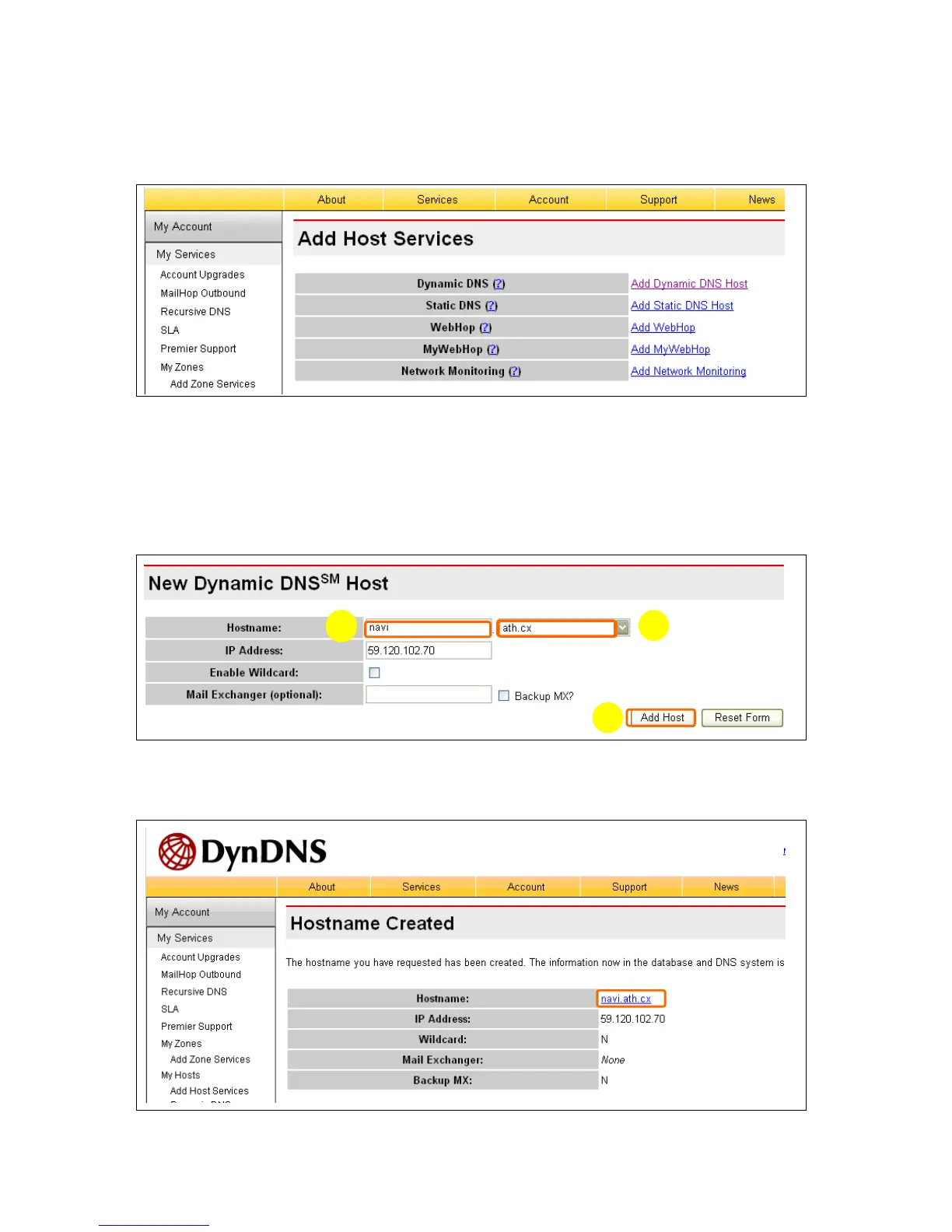Open MailHop Outbound on Add Host Services page
The height and width of the screenshot is (1232, 952).
pos(203,293)
